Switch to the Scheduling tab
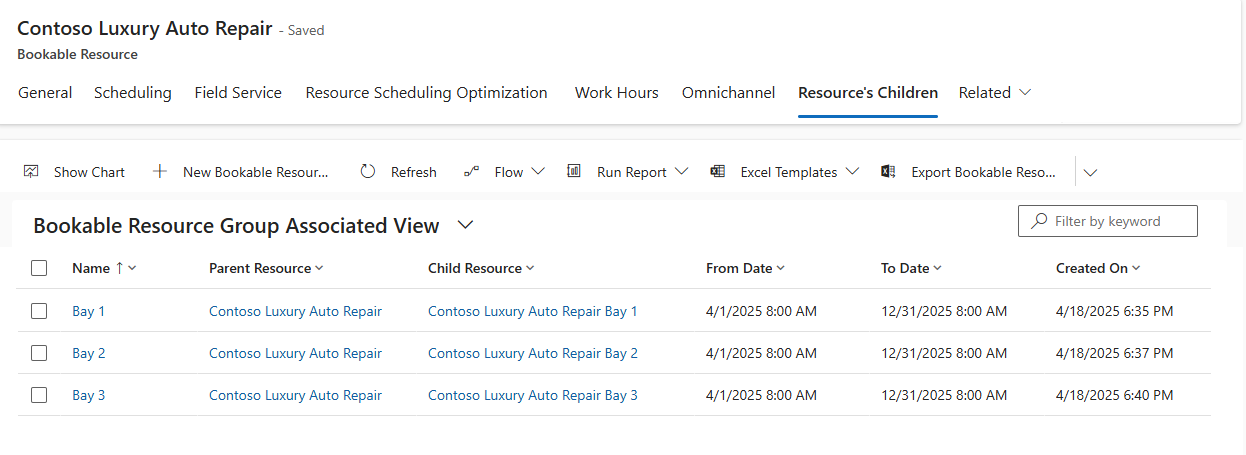This screenshot has height=455, width=1246. (x=132, y=93)
